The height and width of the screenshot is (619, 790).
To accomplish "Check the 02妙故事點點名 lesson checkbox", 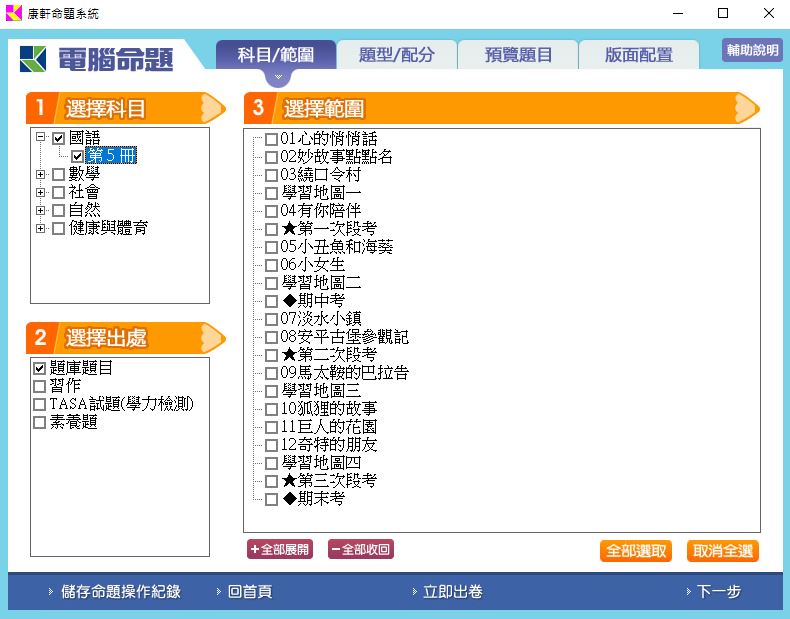I will tap(271, 157).
